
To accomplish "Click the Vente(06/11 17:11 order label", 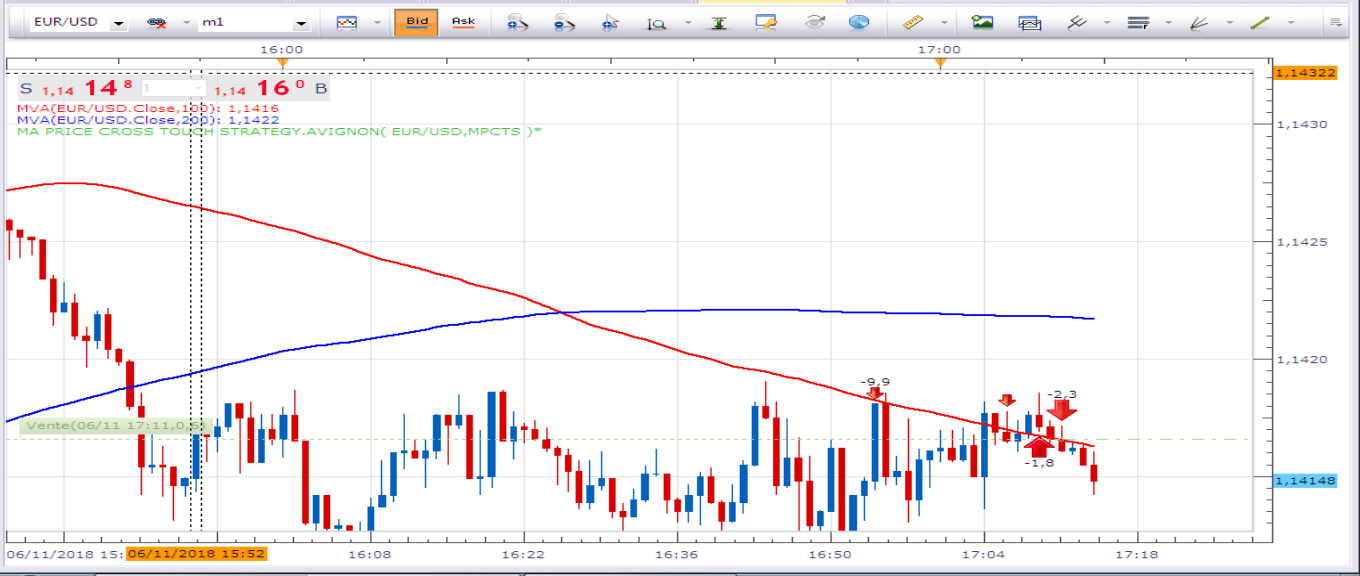I will tap(115, 426).
